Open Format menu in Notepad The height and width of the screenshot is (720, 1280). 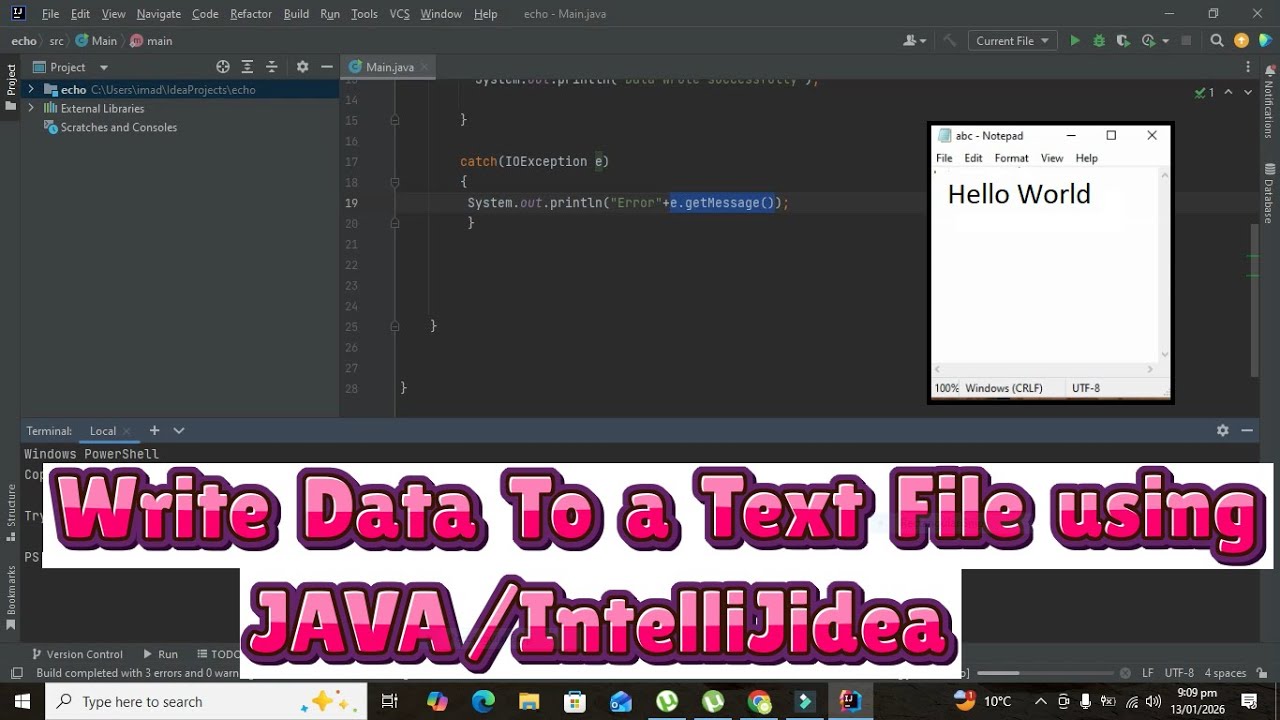(1011, 158)
